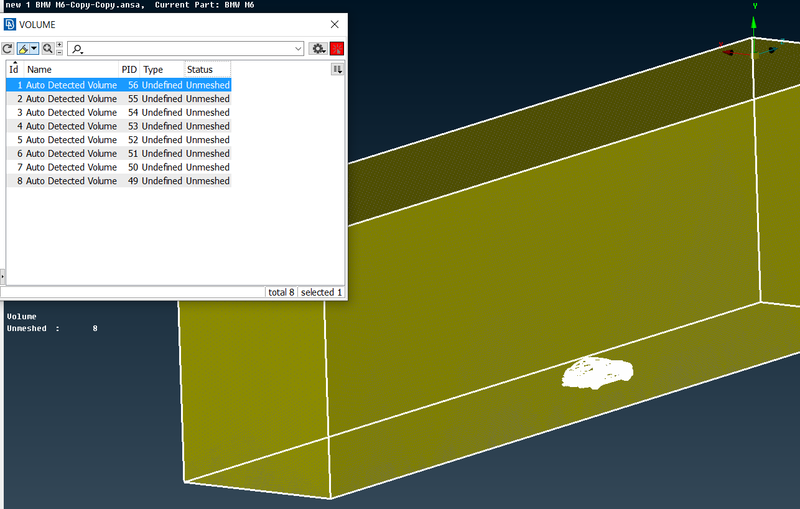Open the gear settings menu

click(318, 49)
